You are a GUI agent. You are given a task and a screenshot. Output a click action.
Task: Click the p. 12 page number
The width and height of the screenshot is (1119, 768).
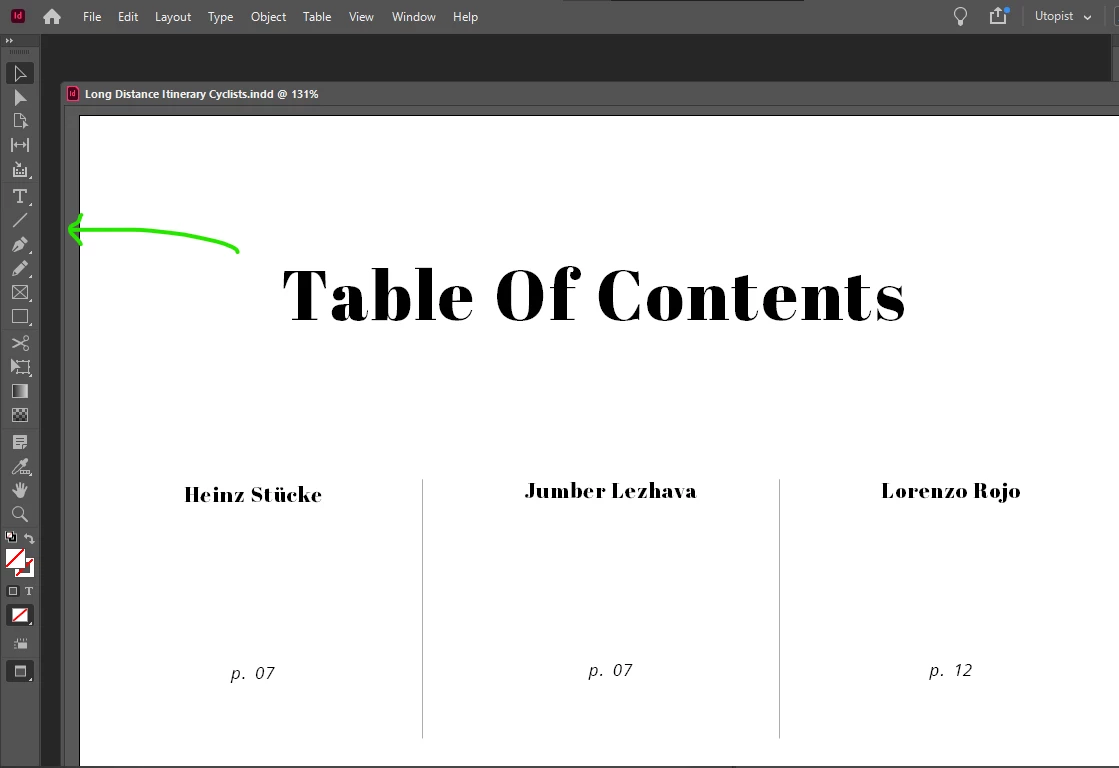tap(951, 671)
